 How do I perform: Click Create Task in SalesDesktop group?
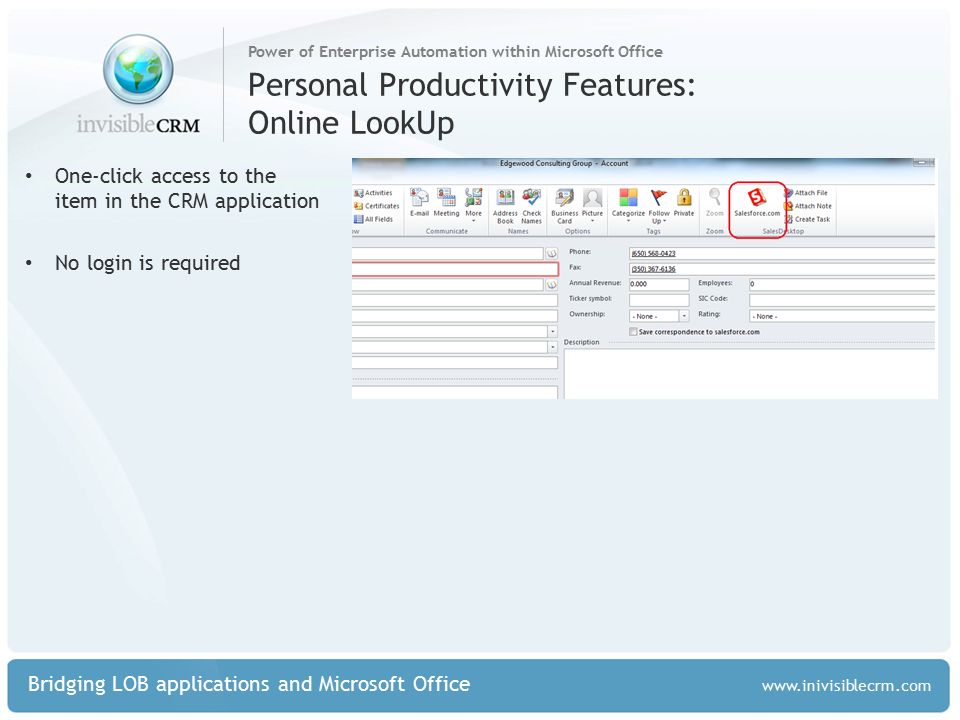click(x=808, y=219)
